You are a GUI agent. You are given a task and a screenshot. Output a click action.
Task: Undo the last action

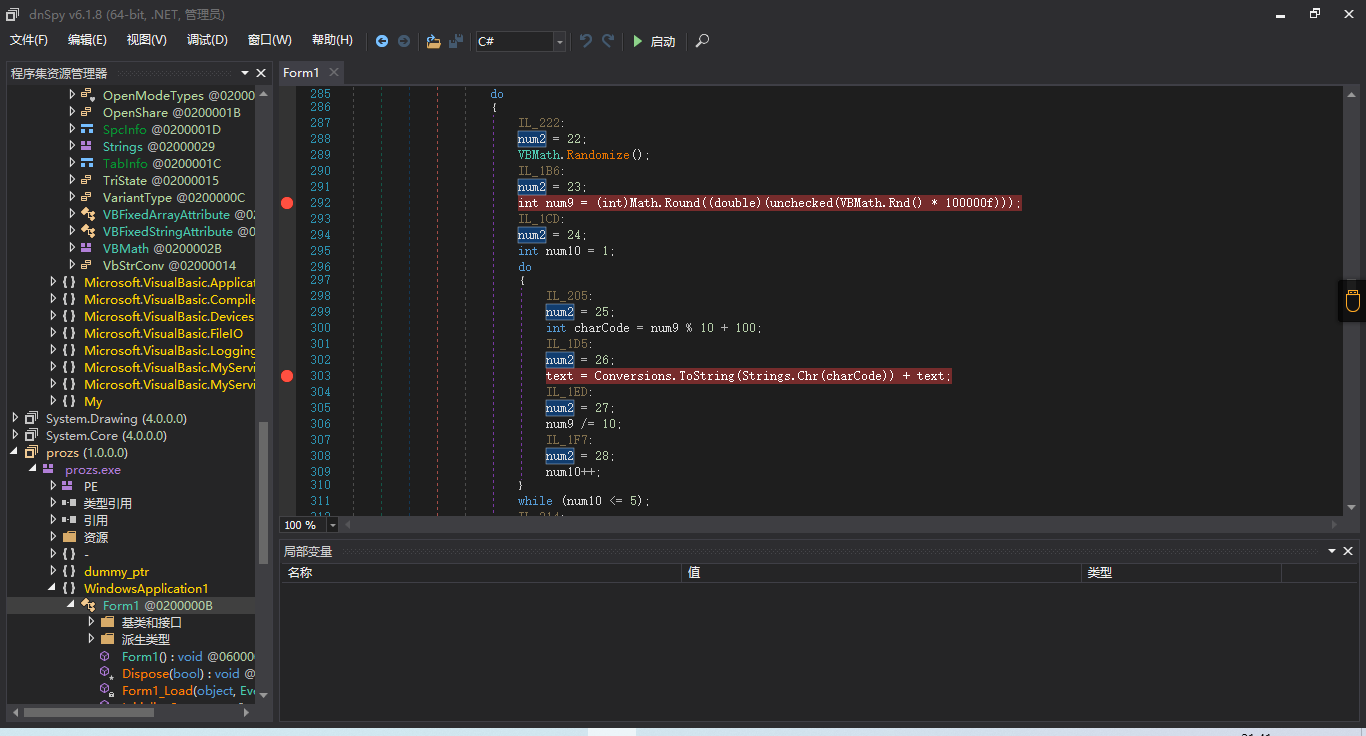(x=586, y=41)
